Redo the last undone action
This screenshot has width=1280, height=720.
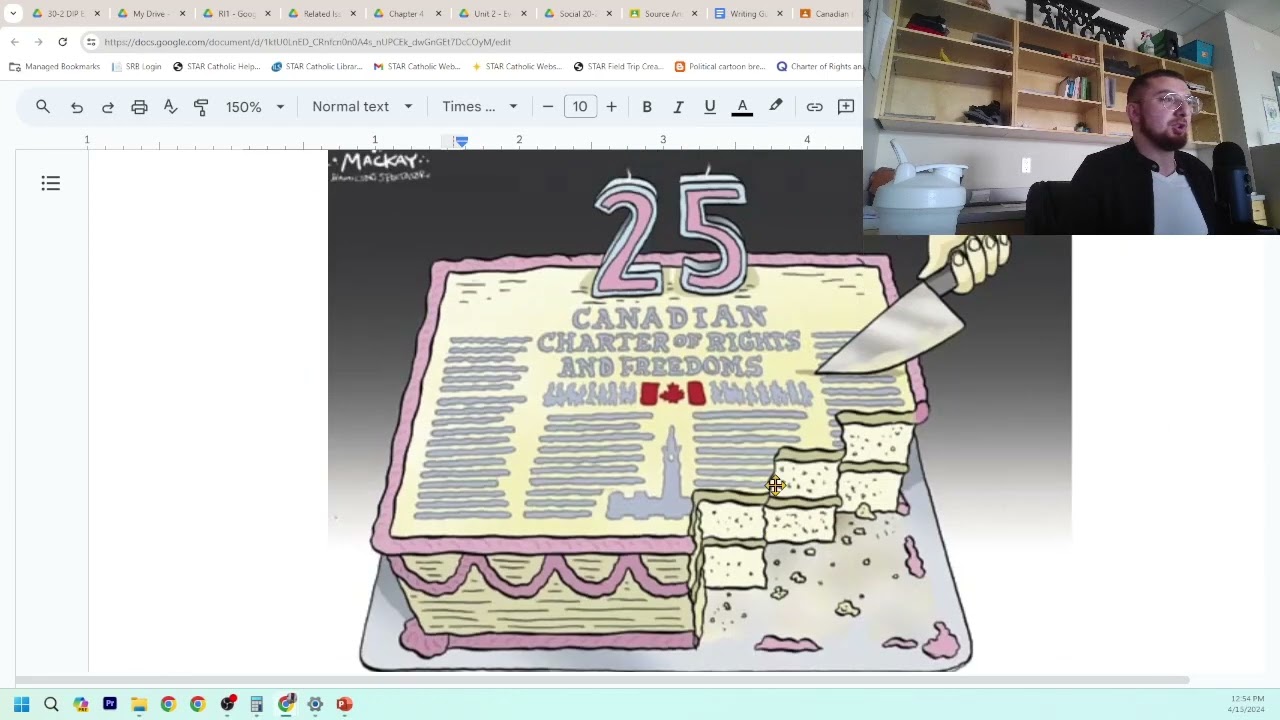pos(108,107)
